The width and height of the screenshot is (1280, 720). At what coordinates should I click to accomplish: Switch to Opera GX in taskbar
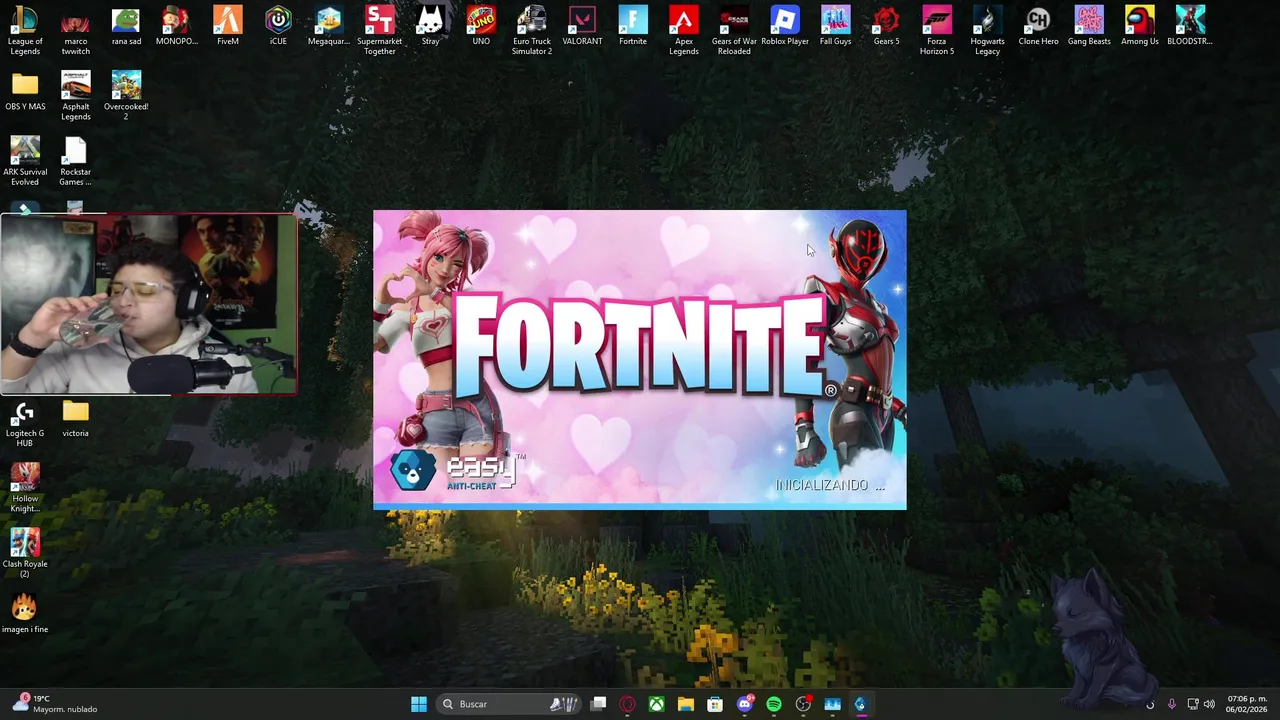click(627, 704)
